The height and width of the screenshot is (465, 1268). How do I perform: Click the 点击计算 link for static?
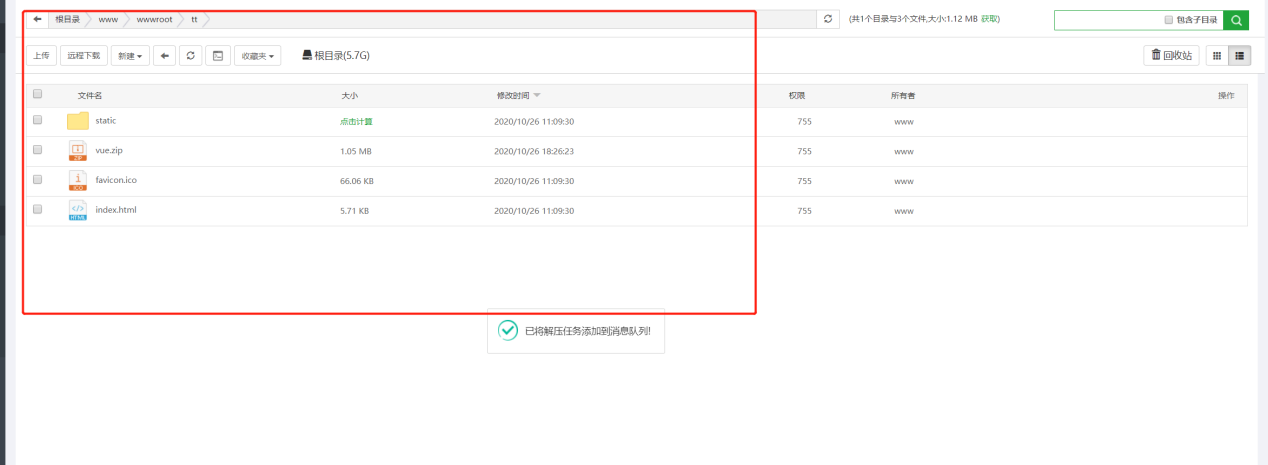pyautogui.click(x=356, y=122)
